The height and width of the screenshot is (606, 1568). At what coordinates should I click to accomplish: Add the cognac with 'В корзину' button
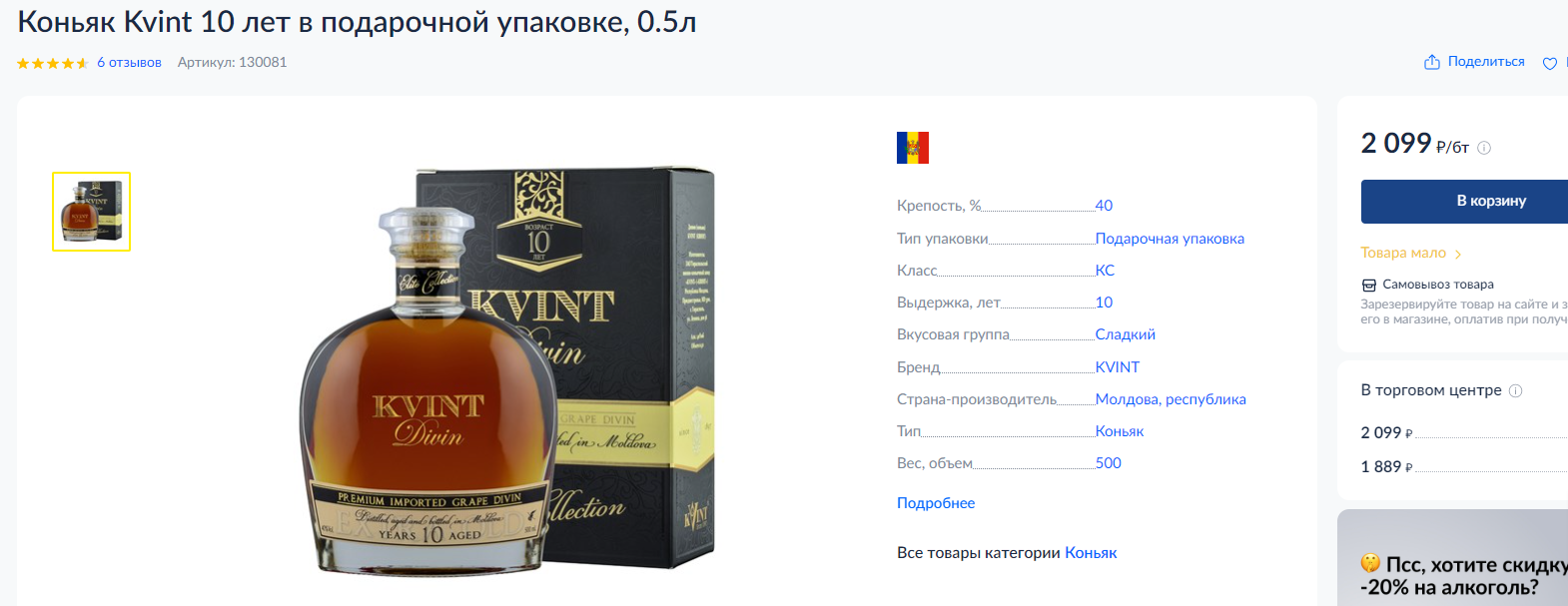(x=1464, y=201)
